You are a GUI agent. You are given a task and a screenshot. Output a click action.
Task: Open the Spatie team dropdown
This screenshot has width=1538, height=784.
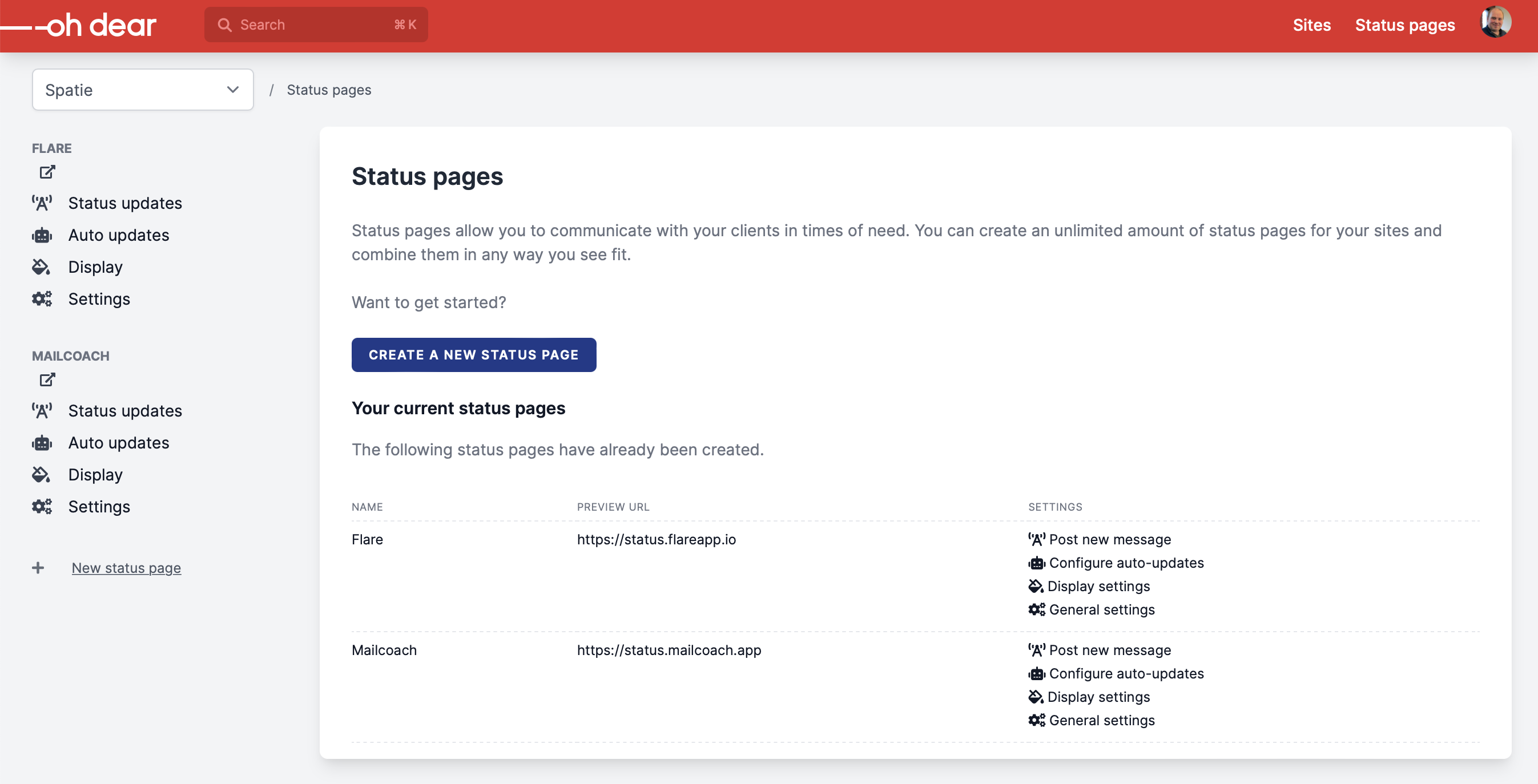[143, 90]
